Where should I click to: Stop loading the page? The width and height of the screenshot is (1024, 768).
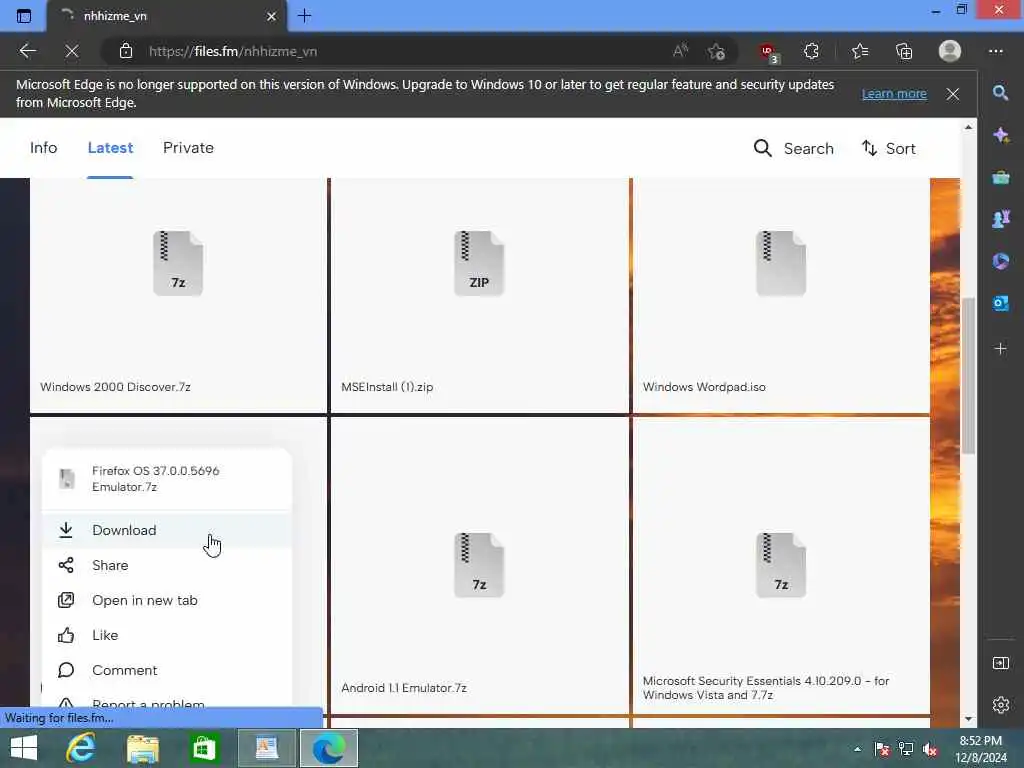pyautogui.click(x=72, y=51)
